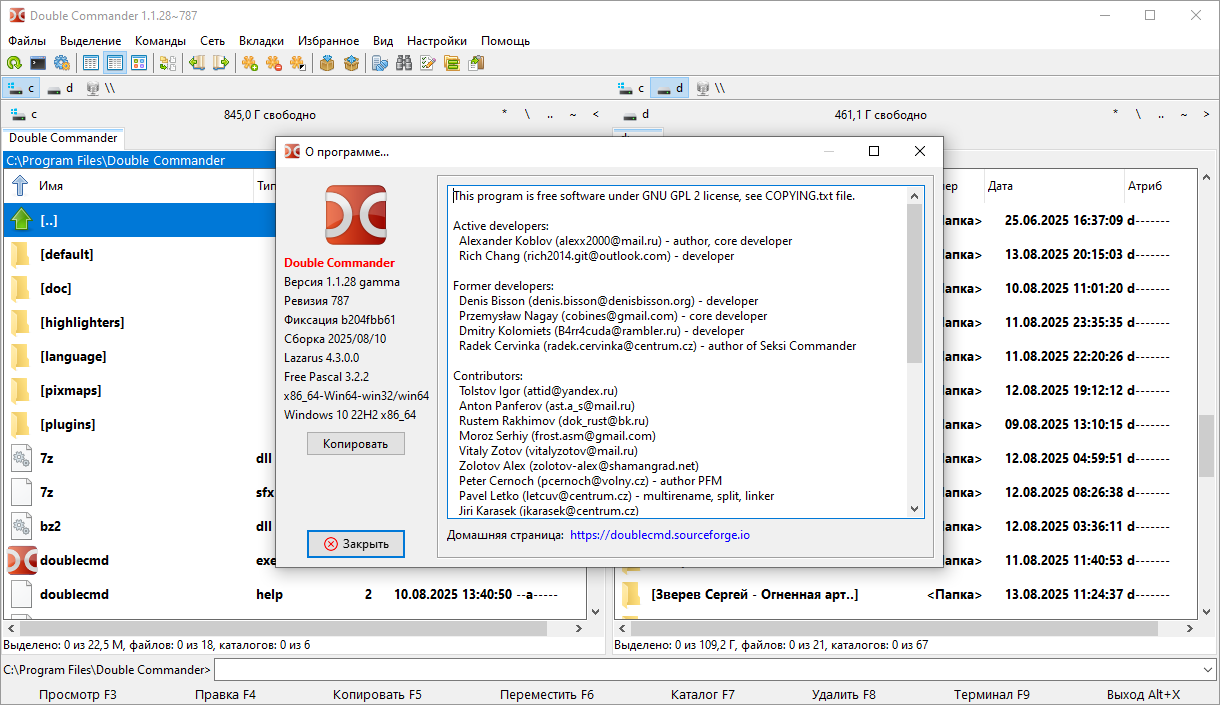Open network \\ button in left drive bar
Screen dimensions: 1220x705
click(100, 88)
